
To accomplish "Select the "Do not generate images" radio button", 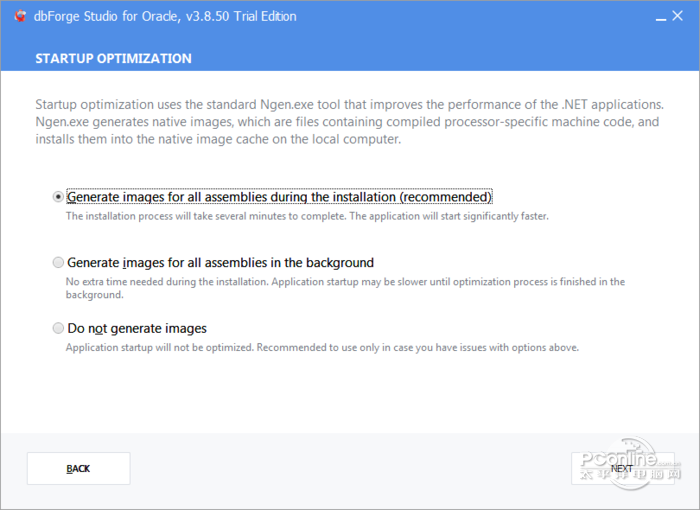I will point(57,328).
